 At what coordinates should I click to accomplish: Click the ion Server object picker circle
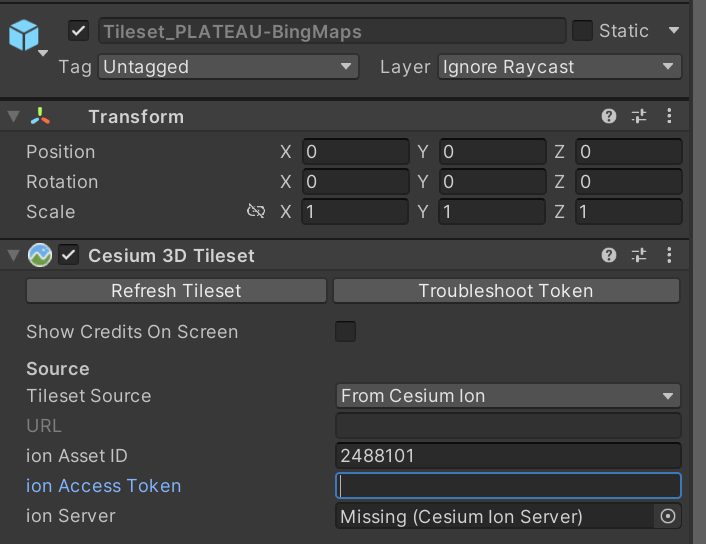point(668,516)
